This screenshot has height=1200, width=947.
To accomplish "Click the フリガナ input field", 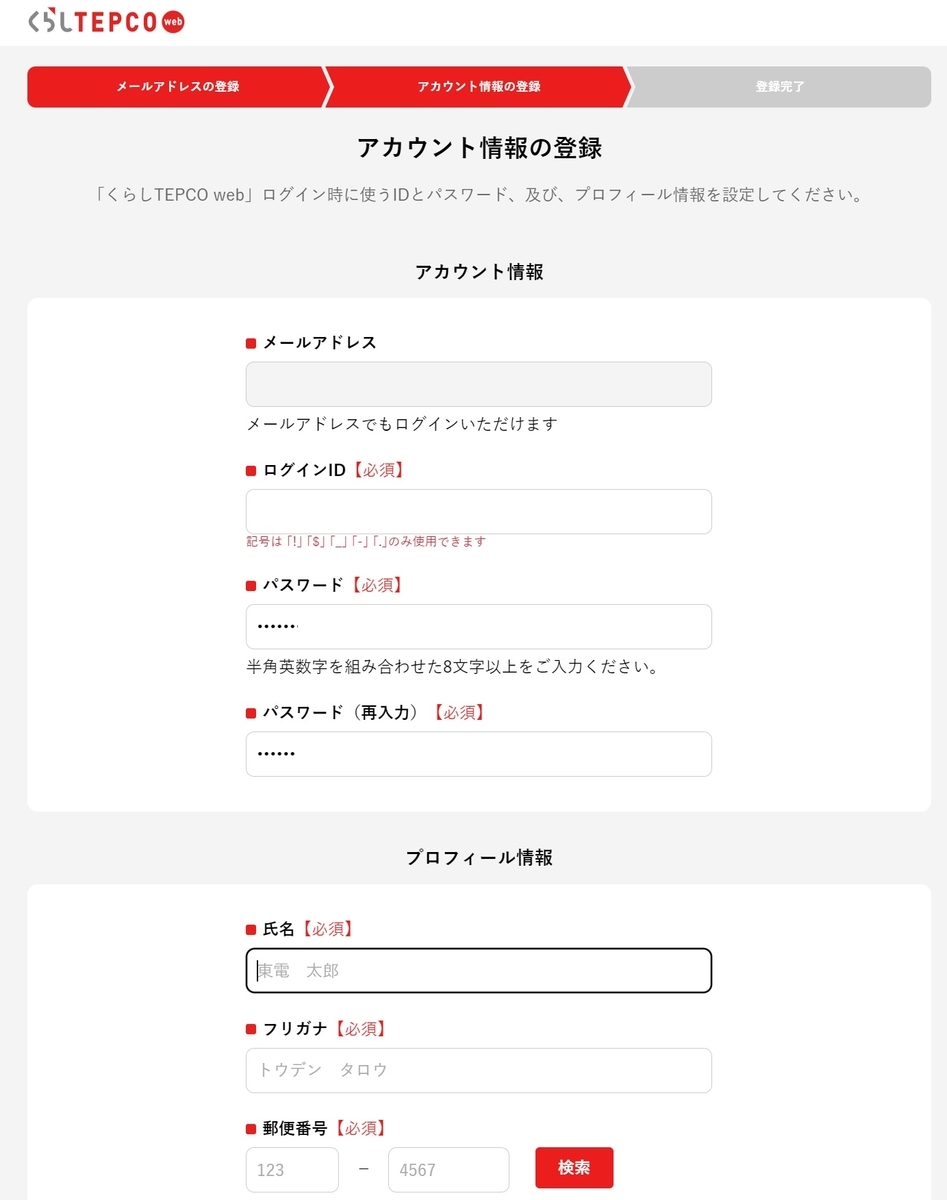I will tap(479, 1070).
